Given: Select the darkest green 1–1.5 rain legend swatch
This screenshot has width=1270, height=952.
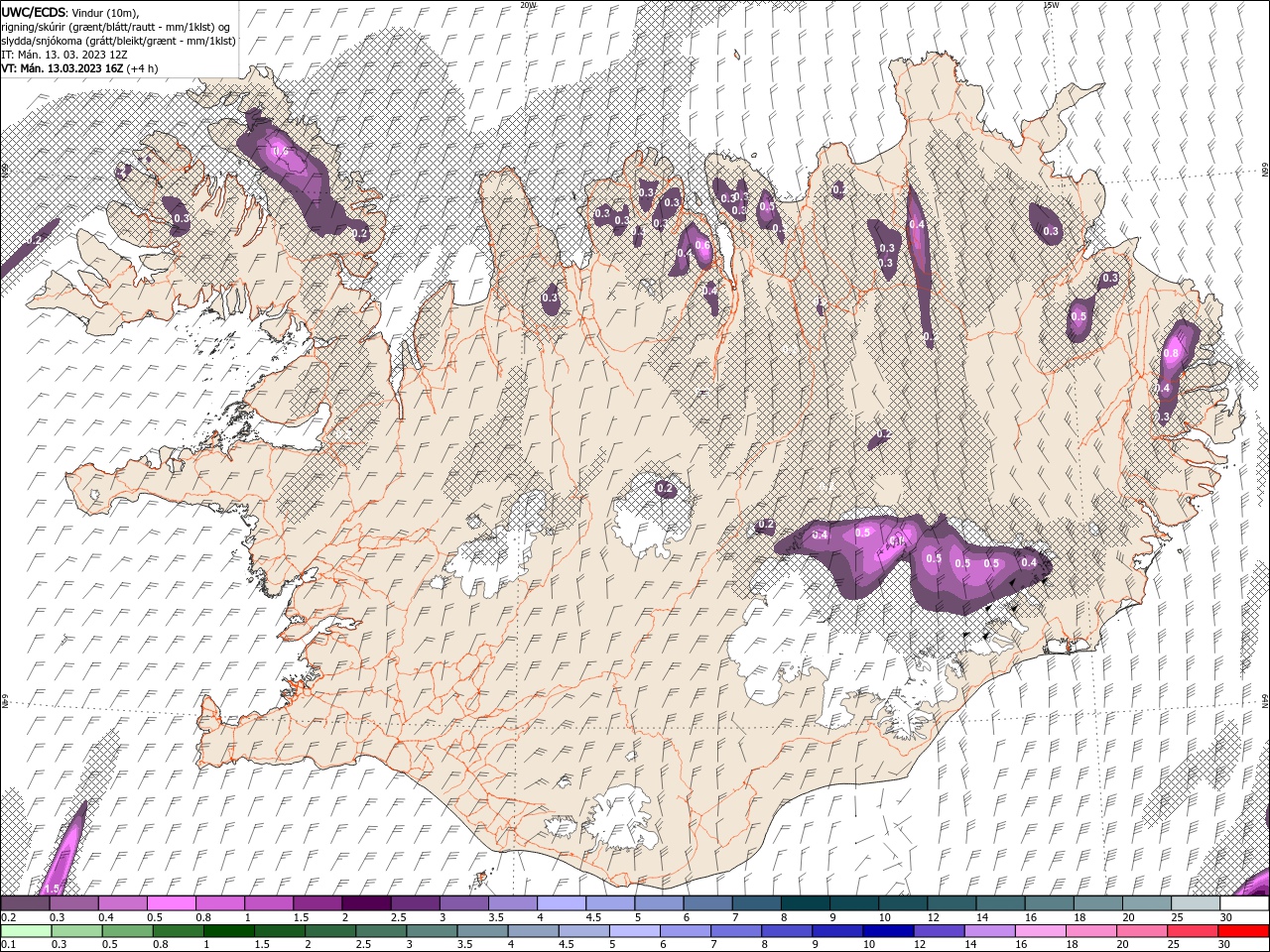Looking at the screenshot, I should (x=228, y=931).
